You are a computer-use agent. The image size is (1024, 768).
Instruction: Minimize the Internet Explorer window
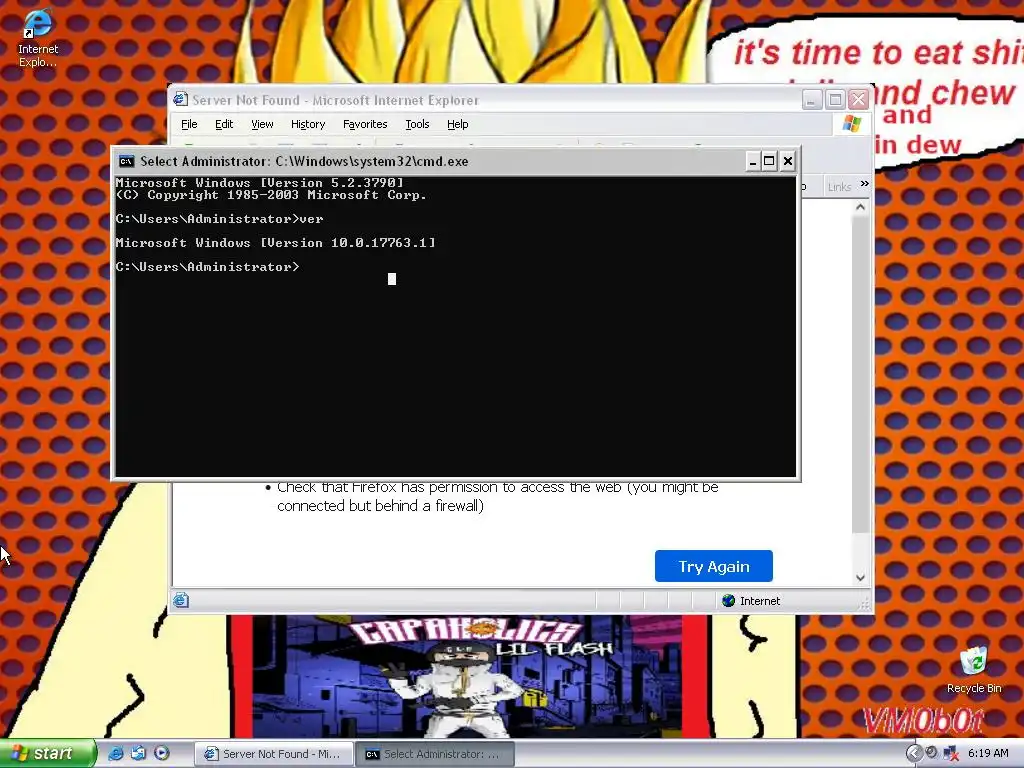(812, 100)
